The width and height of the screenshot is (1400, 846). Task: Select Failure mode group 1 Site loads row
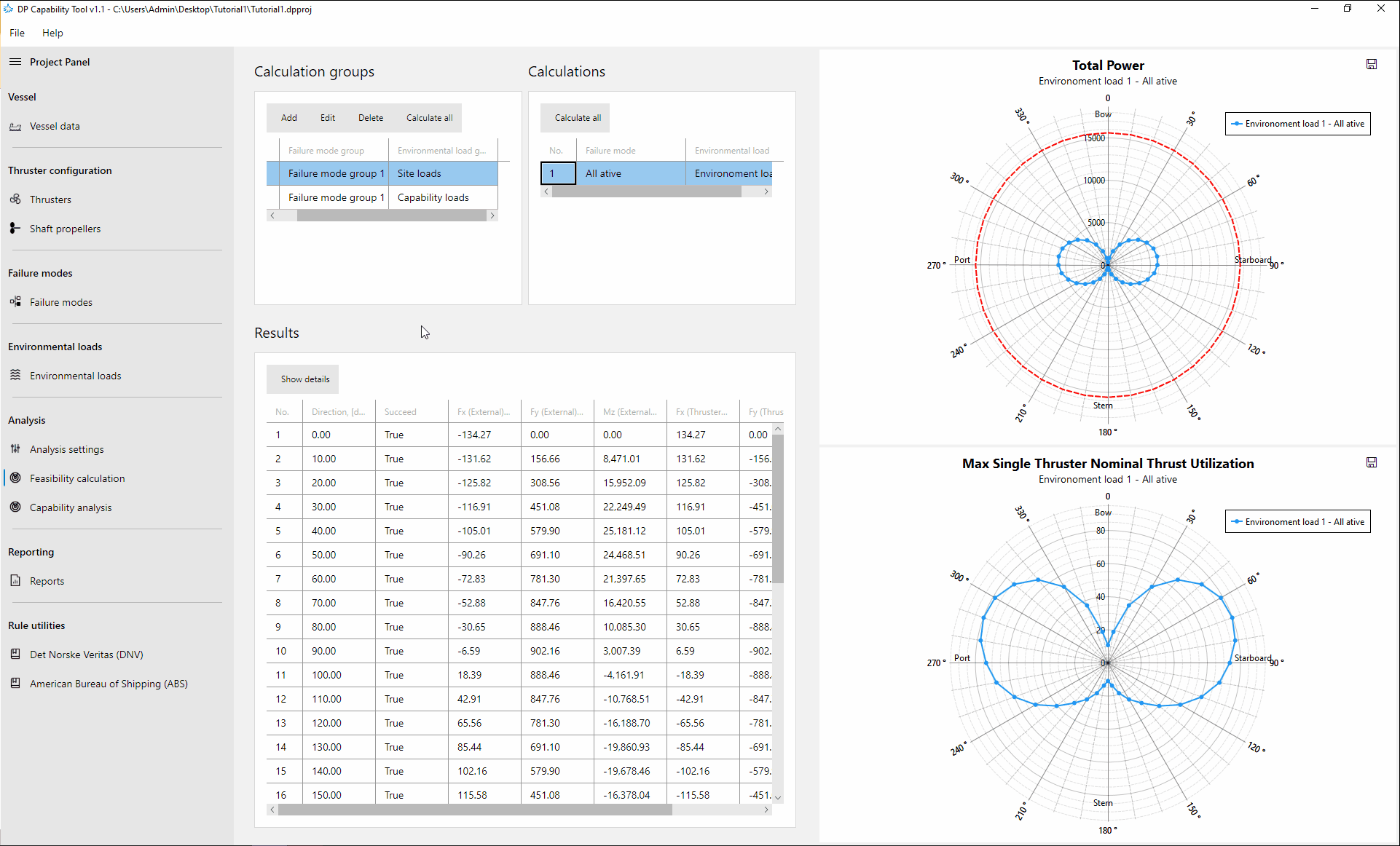coord(382,173)
